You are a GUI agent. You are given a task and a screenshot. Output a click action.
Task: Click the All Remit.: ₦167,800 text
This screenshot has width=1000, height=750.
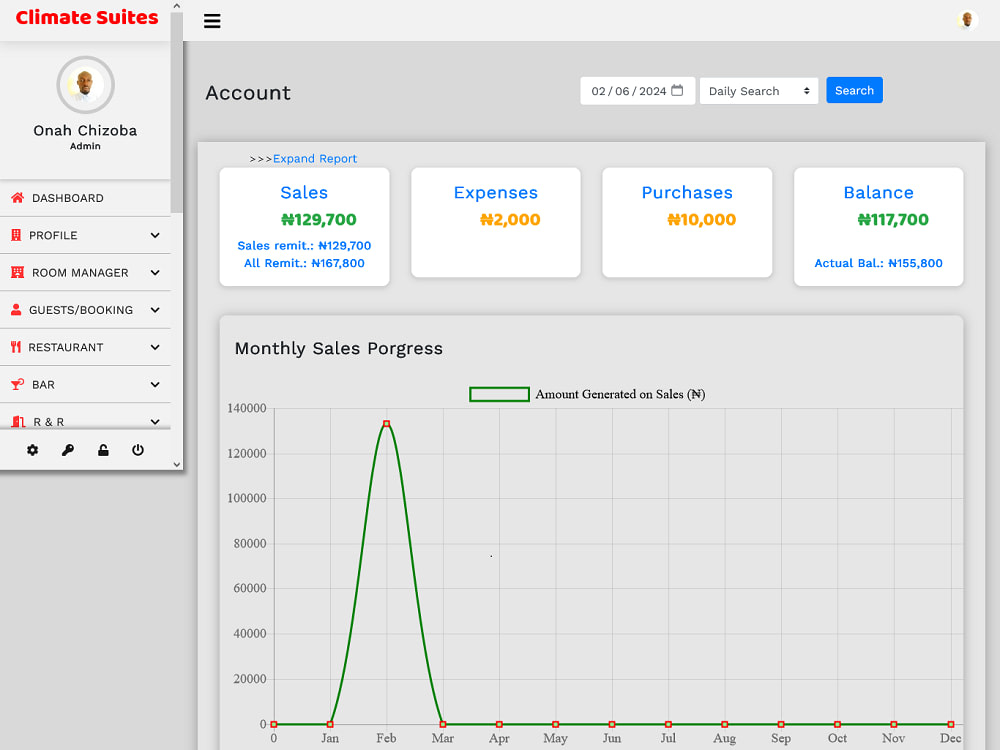point(304,263)
